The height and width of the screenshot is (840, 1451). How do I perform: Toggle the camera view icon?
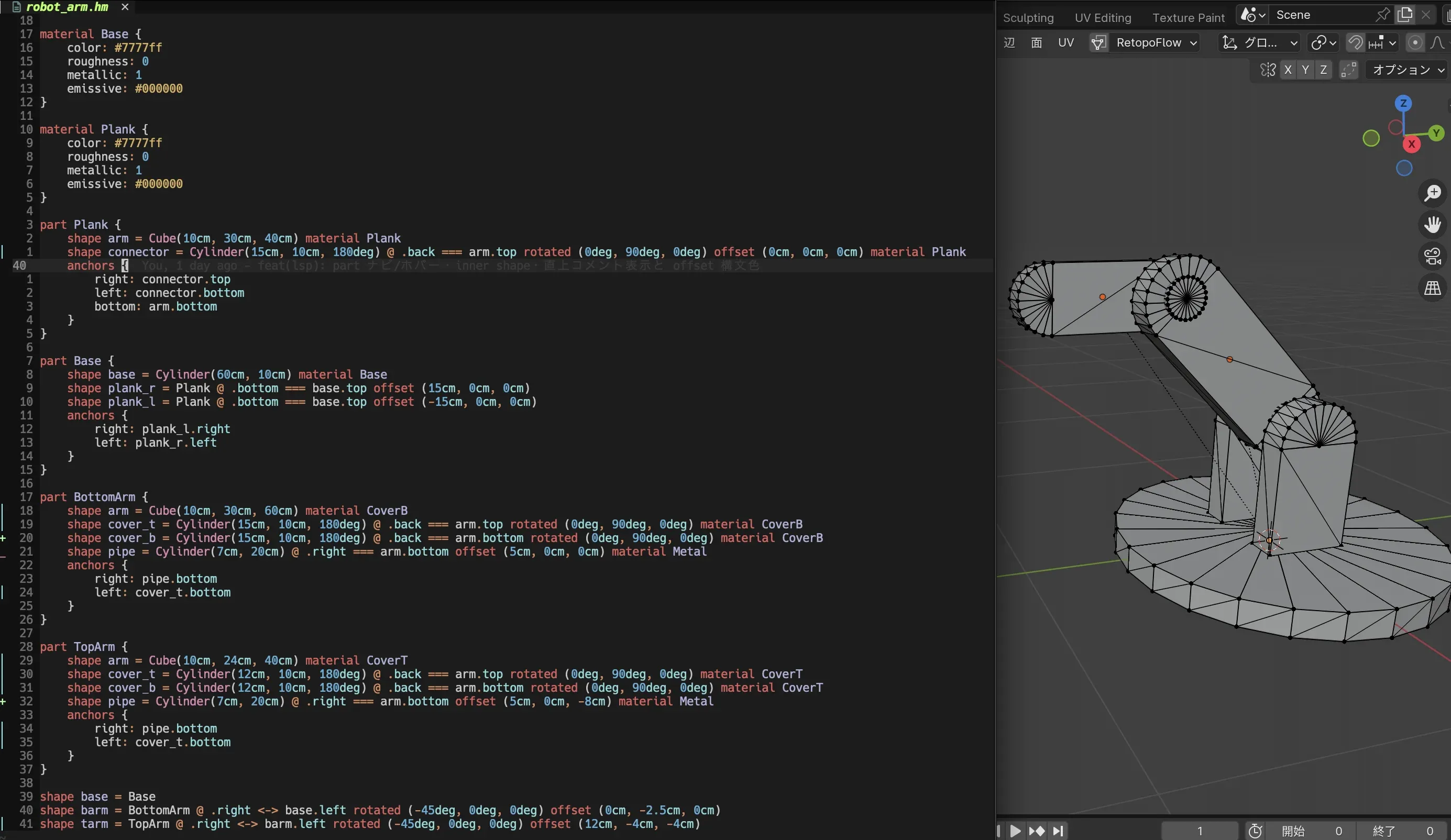(x=1433, y=256)
